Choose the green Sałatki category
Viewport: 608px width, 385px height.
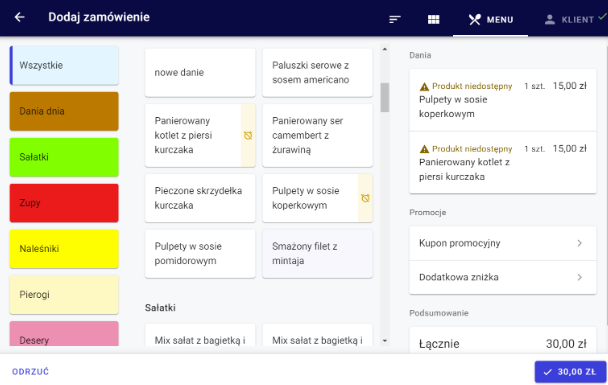pos(64,157)
